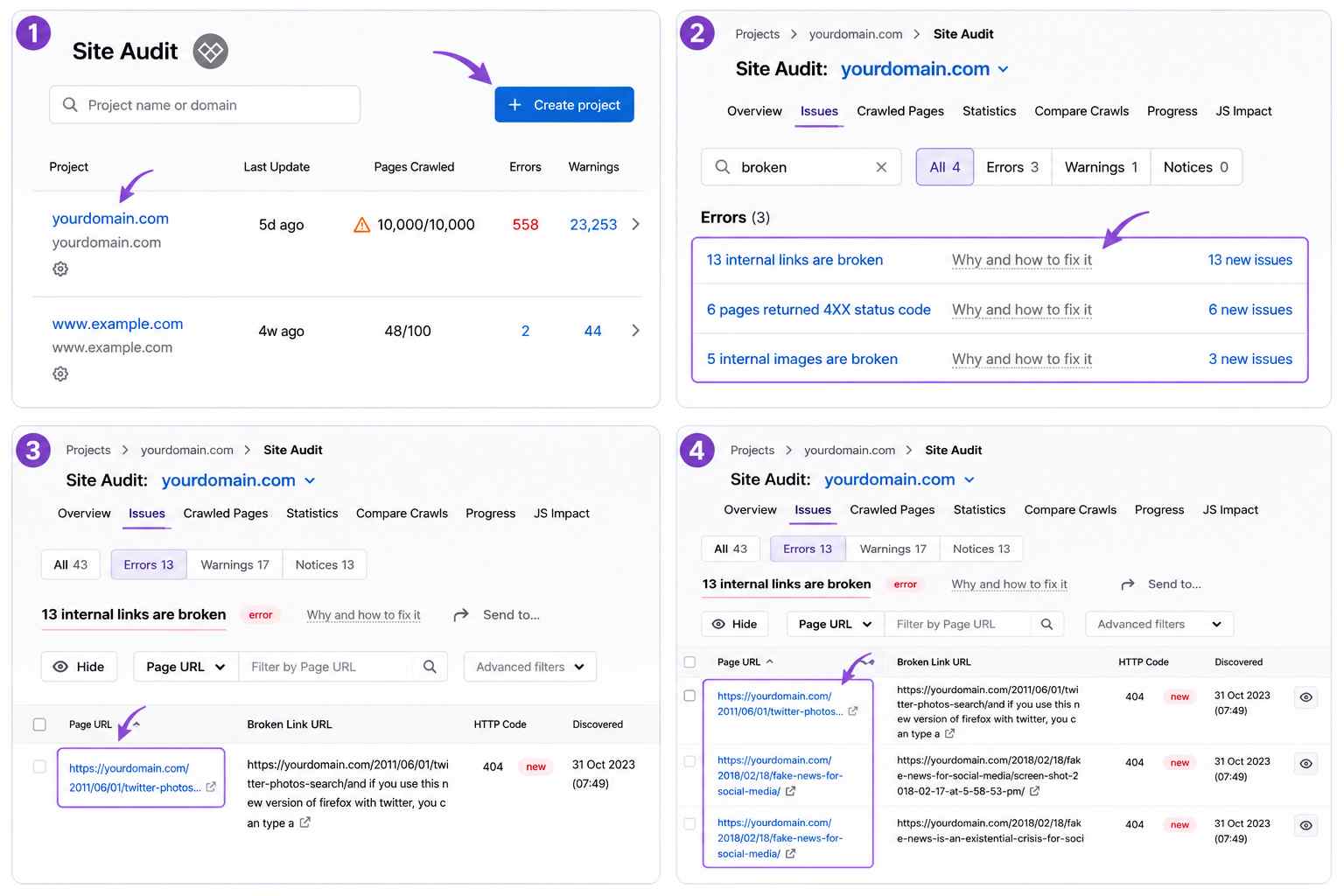Open settings gear under www.example.com project
Viewport: 1344px width, 896px height.
click(60, 374)
